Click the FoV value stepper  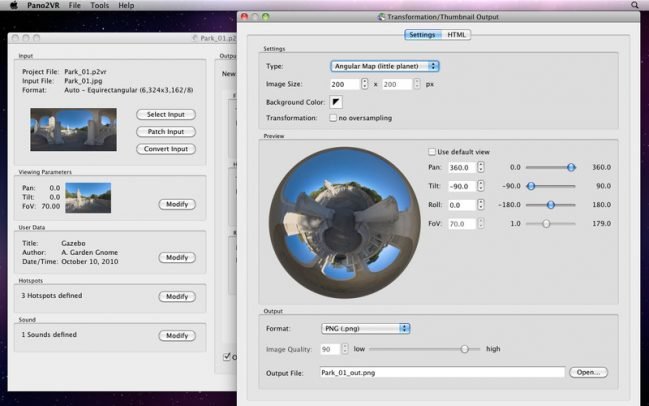(x=480, y=223)
